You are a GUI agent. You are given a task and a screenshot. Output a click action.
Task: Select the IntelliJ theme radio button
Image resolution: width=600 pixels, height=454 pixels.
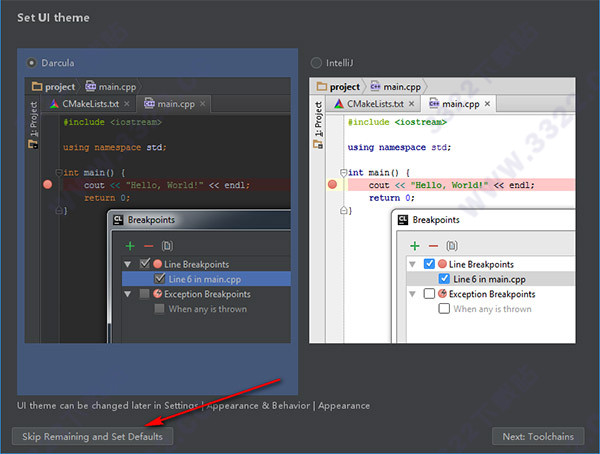pyautogui.click(x=317, y=63)
